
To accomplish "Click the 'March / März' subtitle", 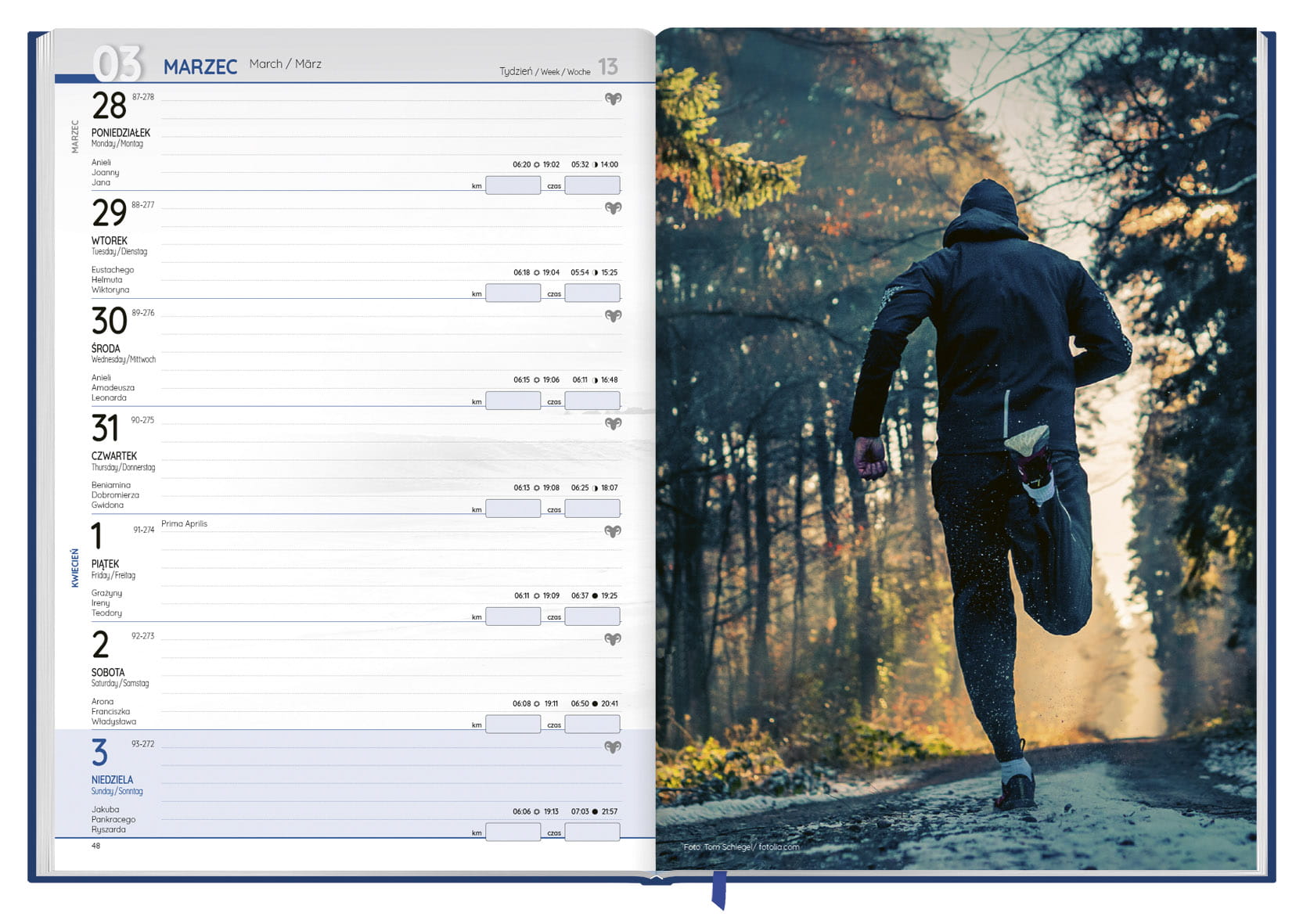I will [285, 64].
